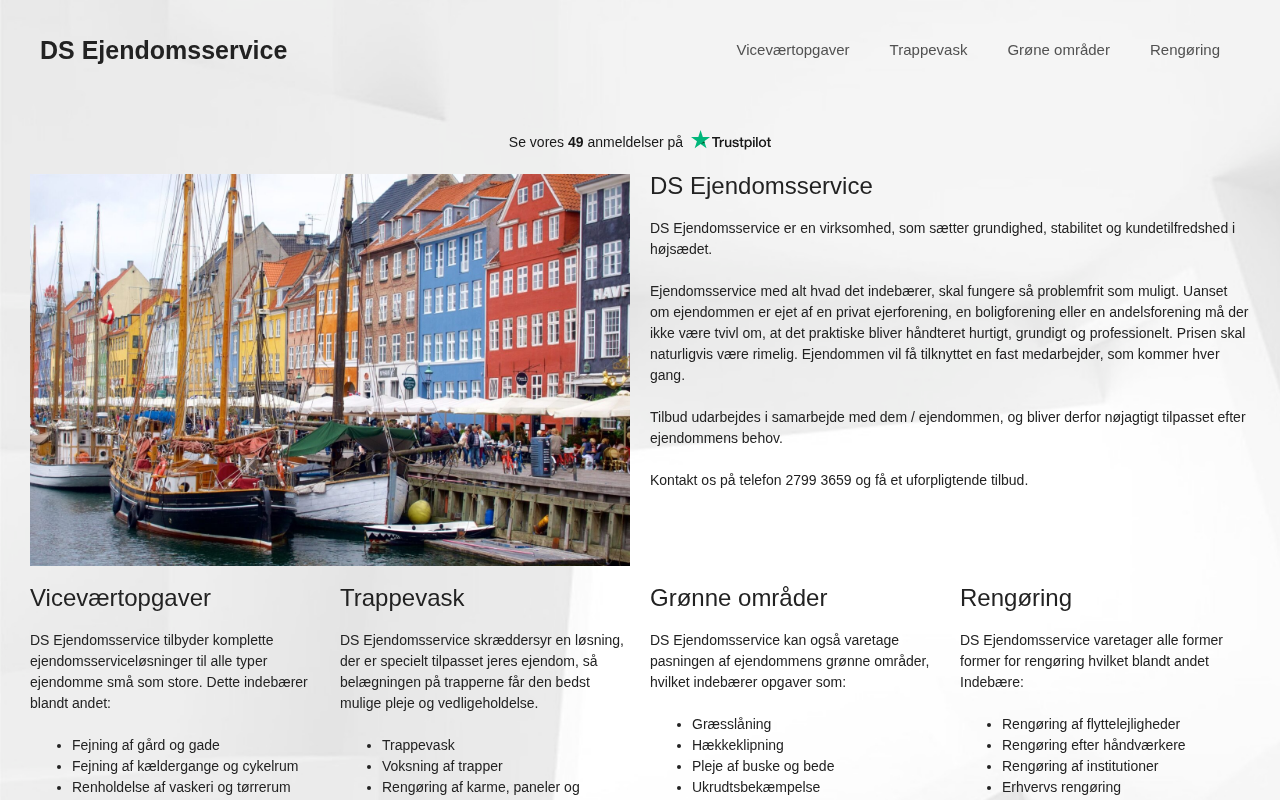This screenshot has height=800, width=1280.
Task: Choose Rengøring in the top navigation
Action: (x=1185, y=50)
